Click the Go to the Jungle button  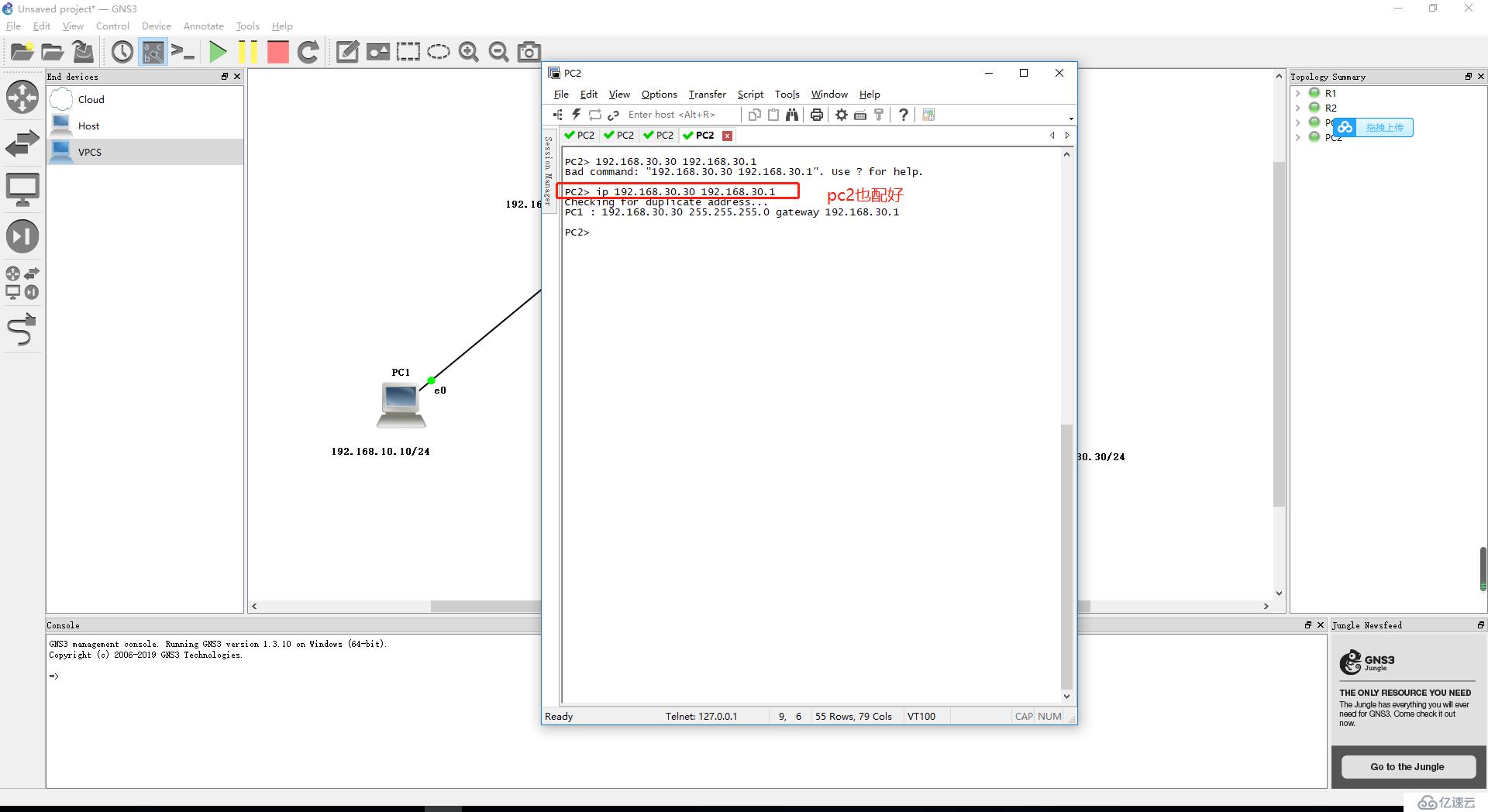(x=1407, y=767)
